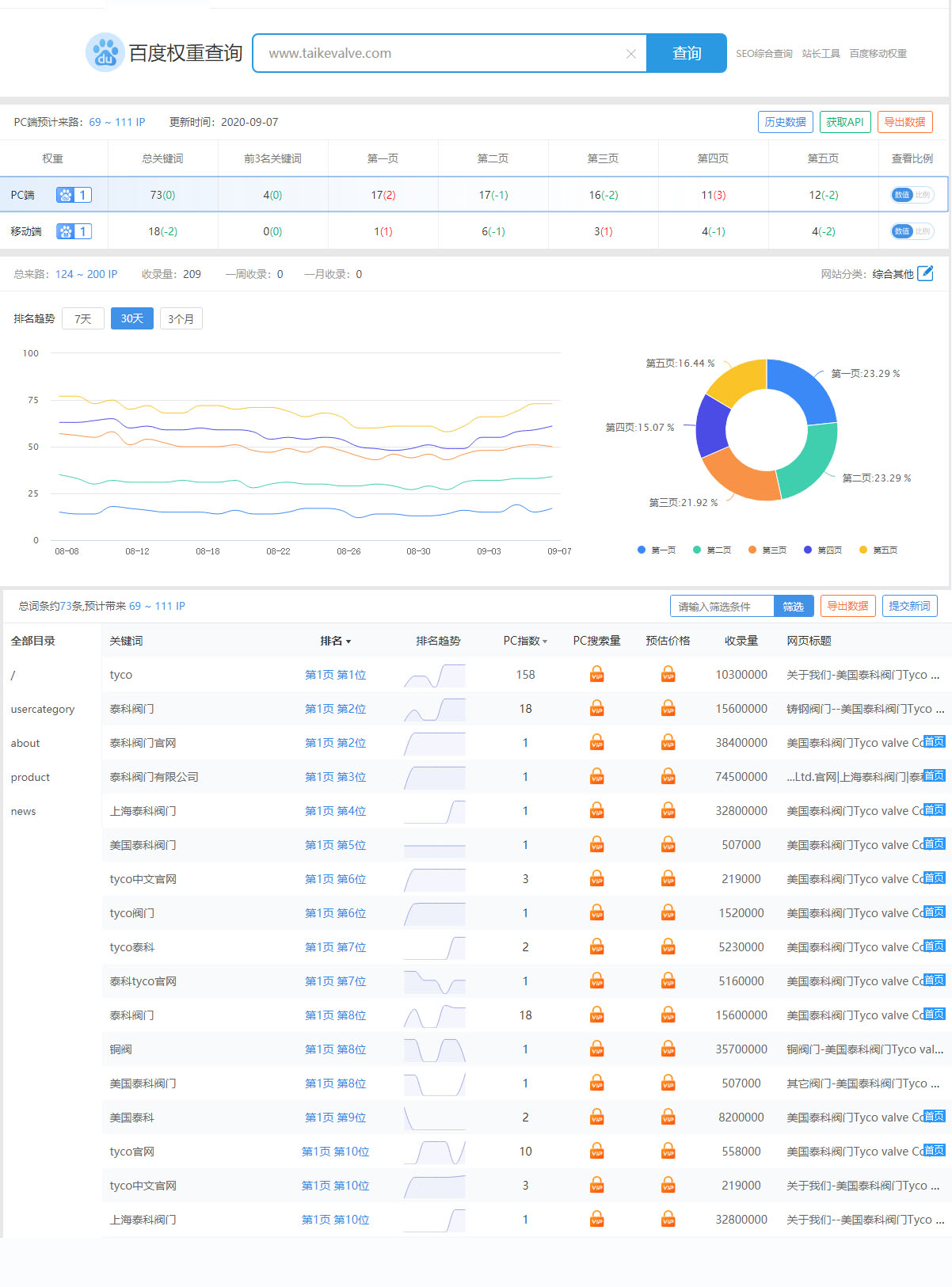Clear the search box with the X icon
The width and height of the screenshot is (952, 1287).
coord(631,54)
